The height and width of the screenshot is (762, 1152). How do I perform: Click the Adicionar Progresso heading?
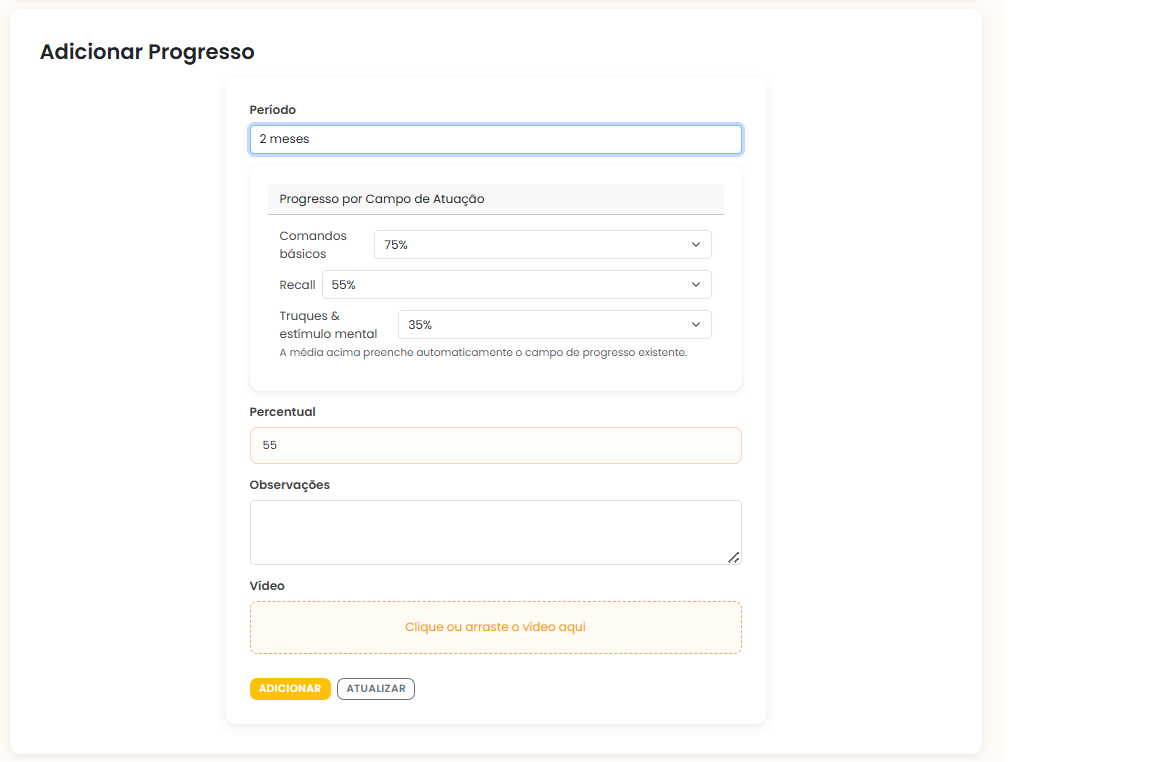click(147, 52)
